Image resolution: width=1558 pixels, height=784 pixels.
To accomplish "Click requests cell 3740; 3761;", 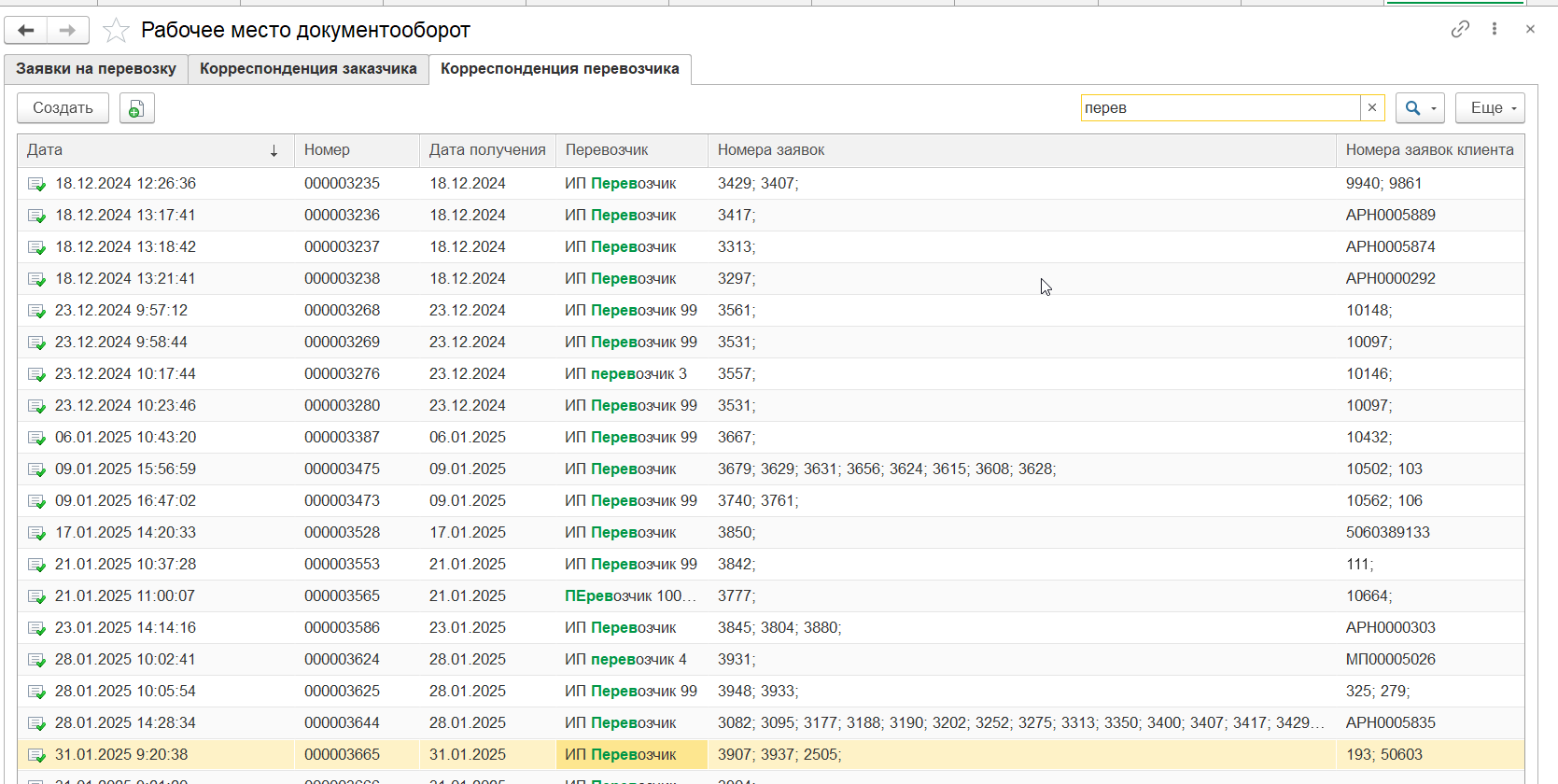I will (x=1022, y=501).
